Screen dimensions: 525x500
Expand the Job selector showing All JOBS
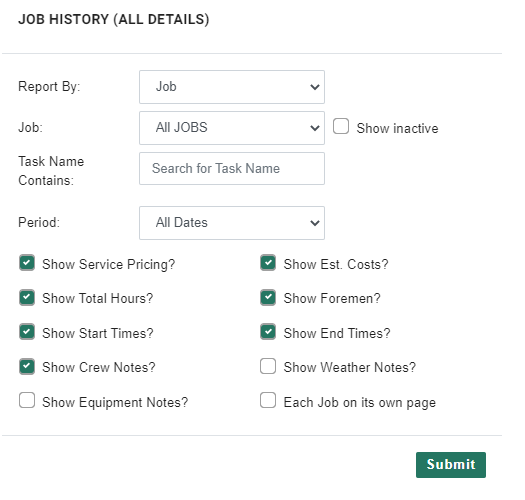tap(232, 128)
